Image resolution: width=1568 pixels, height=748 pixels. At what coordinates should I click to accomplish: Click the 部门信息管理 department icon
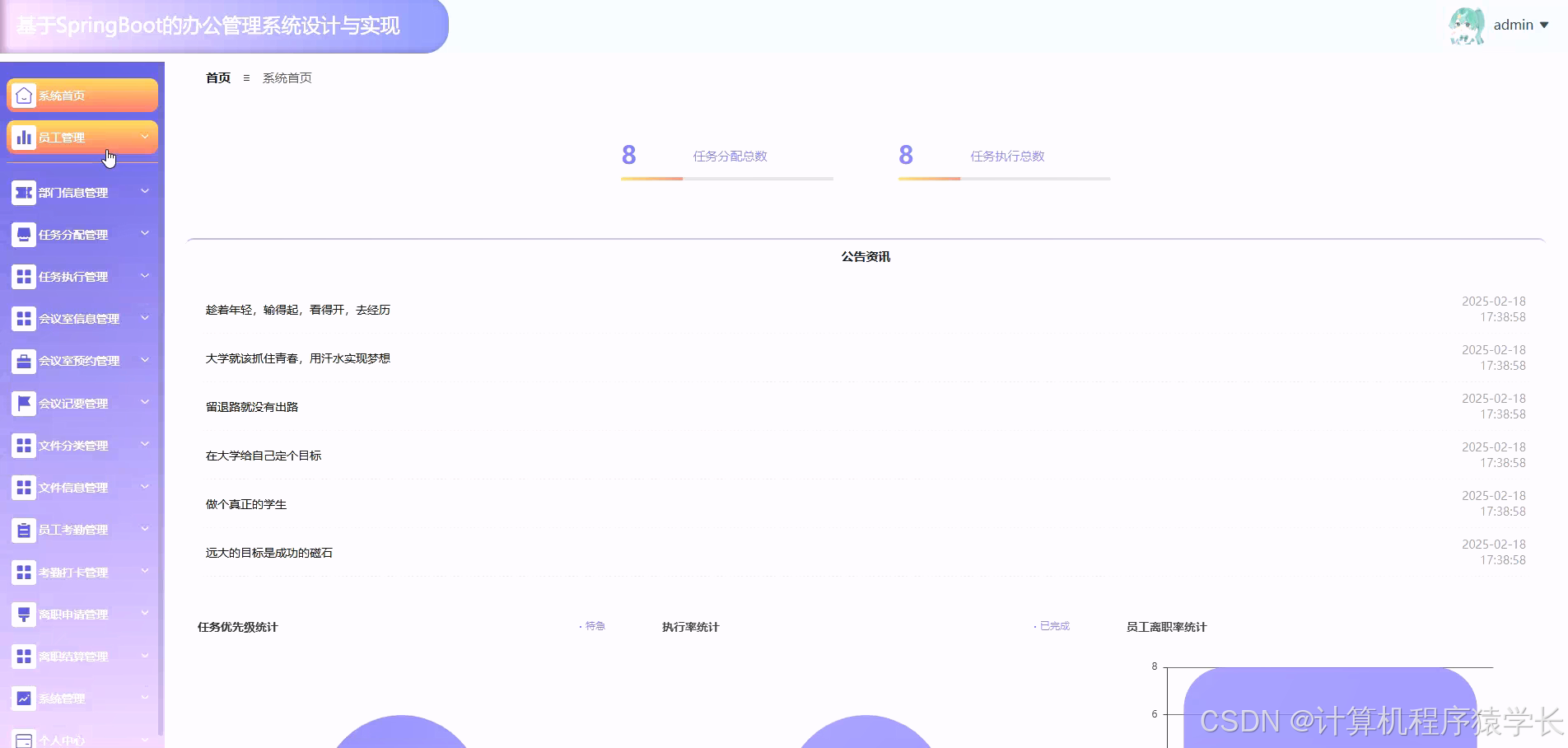(x=22, y=192)
